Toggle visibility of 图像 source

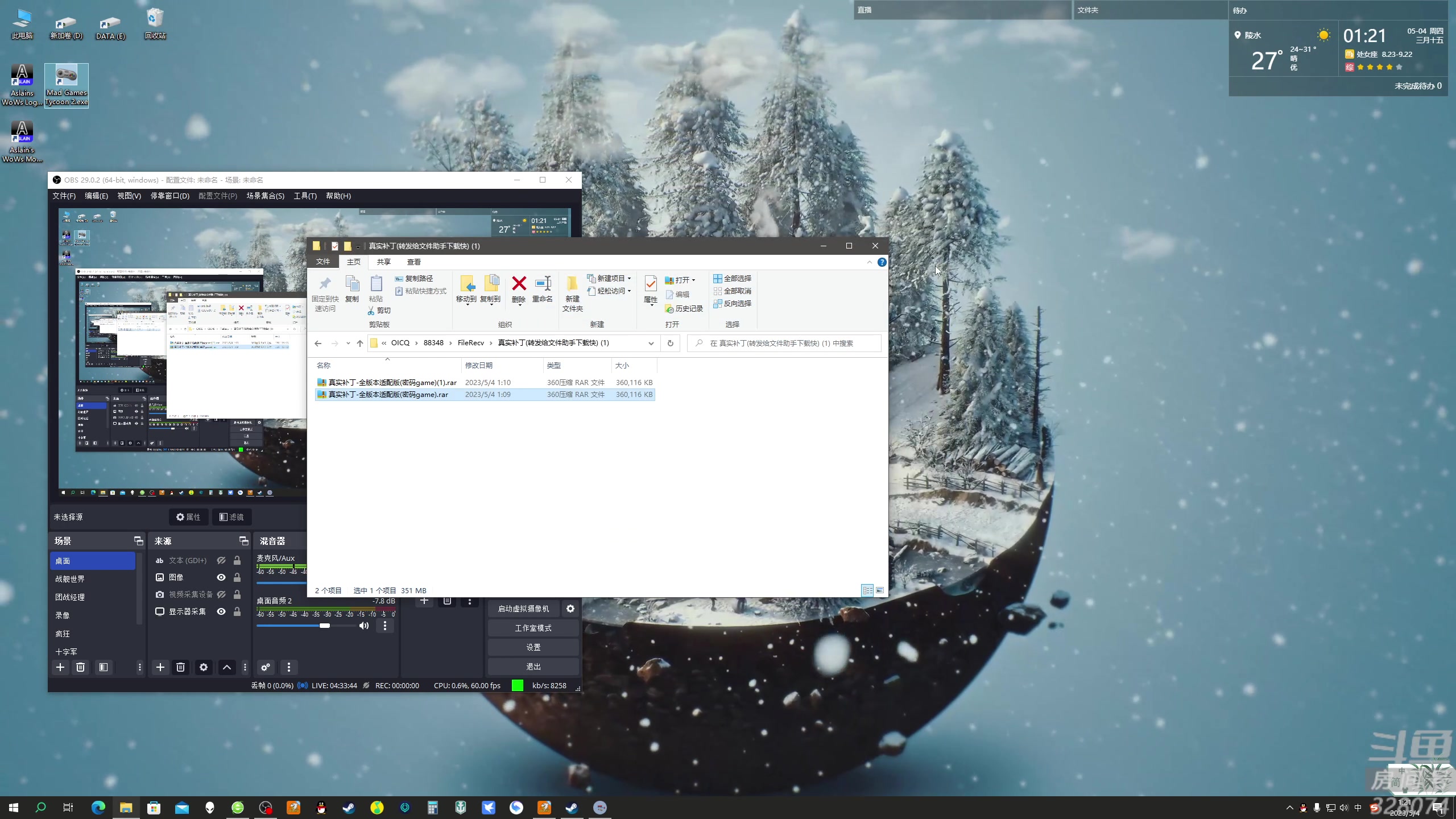point(221,577)
